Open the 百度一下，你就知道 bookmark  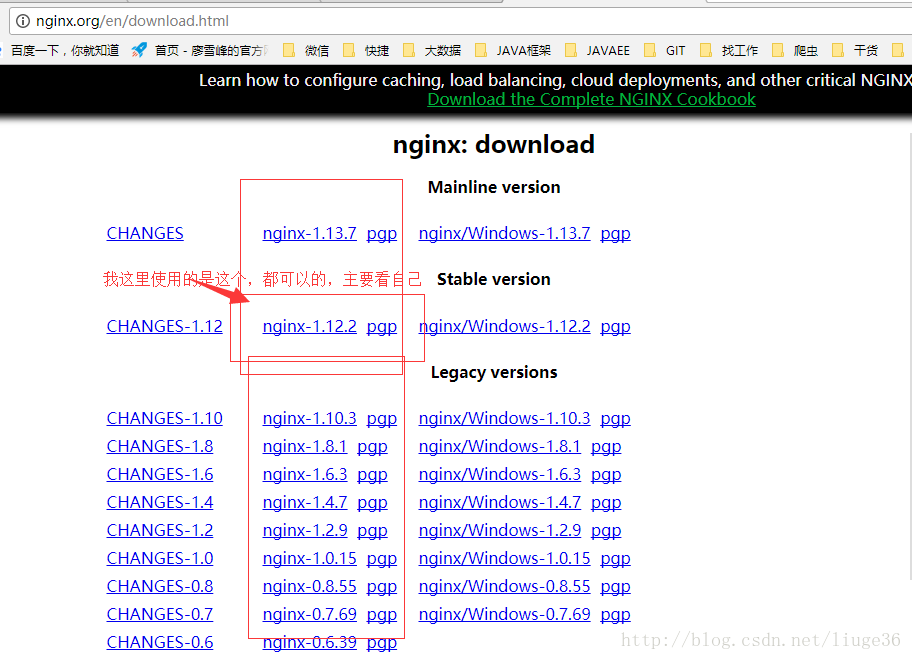click(x=65, y=51)
